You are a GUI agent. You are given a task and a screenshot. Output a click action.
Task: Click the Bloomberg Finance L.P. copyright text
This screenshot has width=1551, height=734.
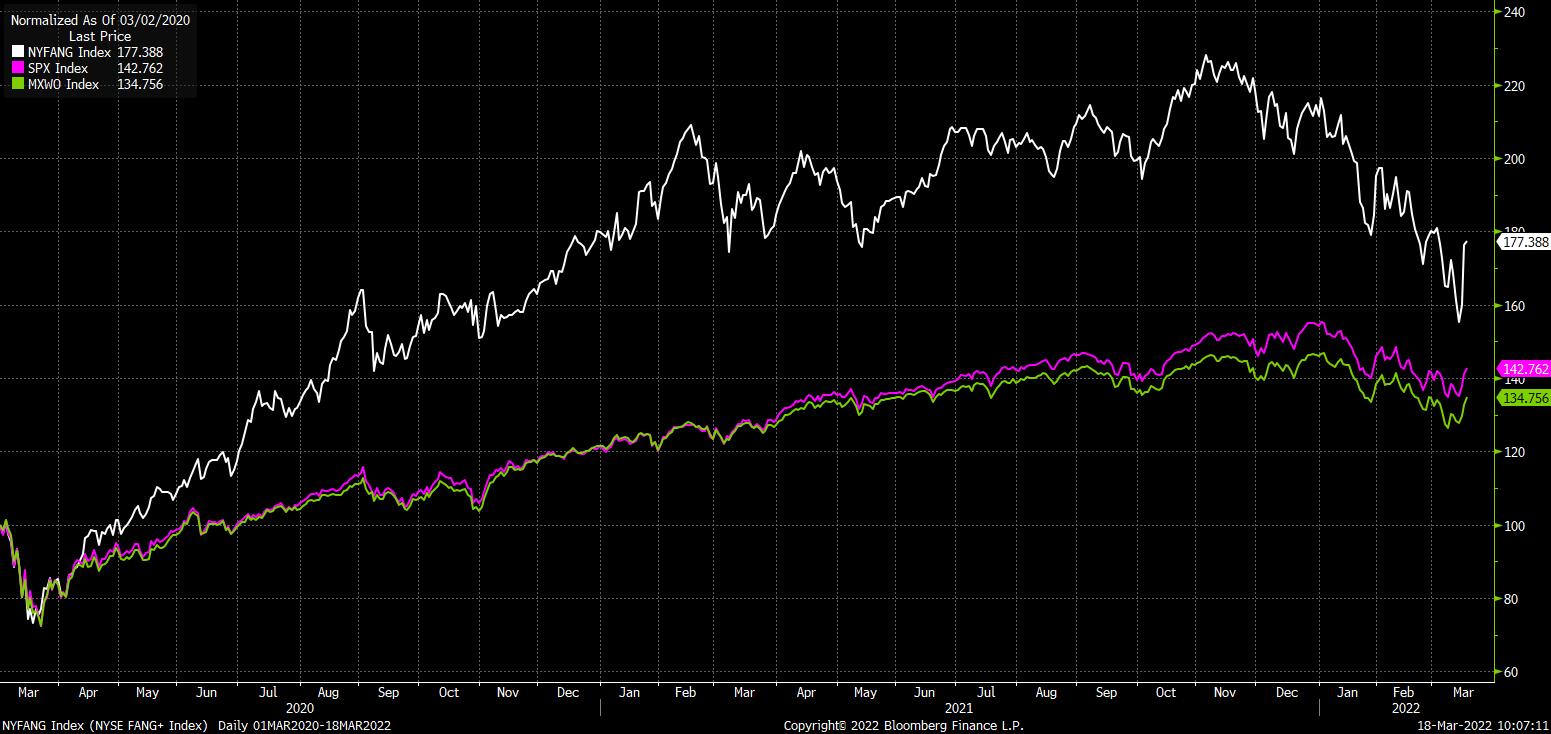click(903, 725)
